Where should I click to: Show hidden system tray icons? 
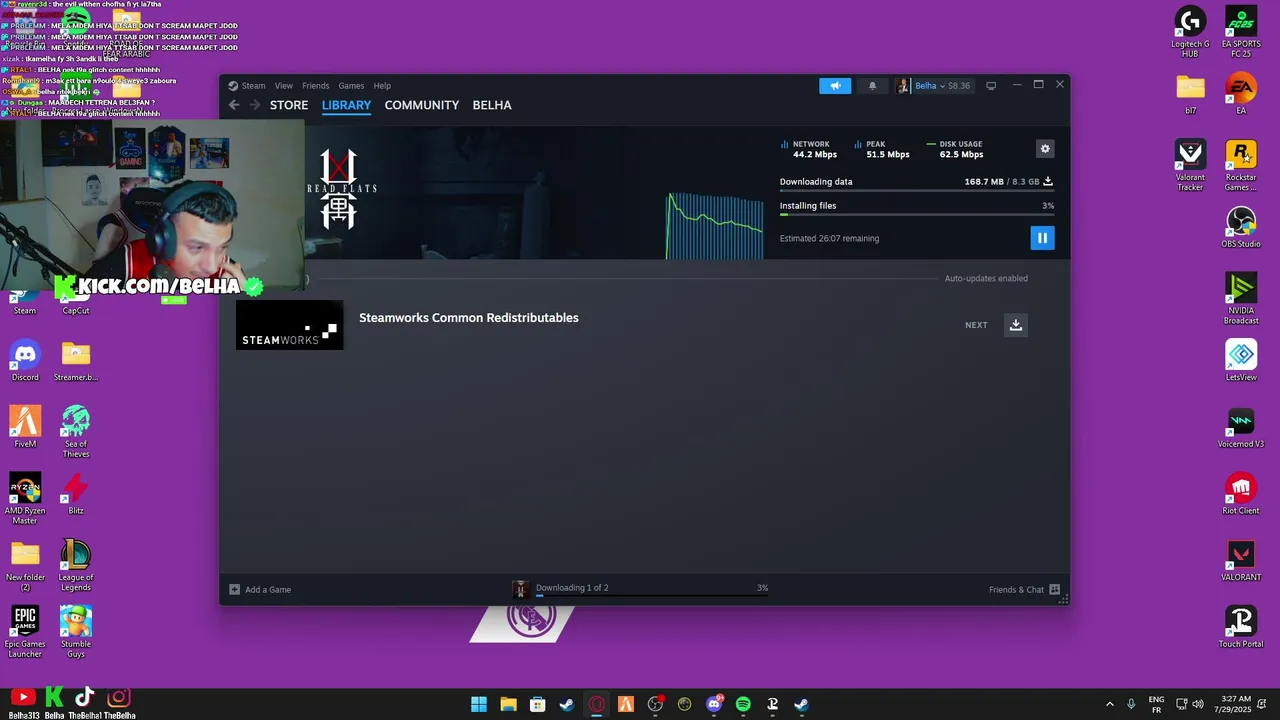point(1109,704)
